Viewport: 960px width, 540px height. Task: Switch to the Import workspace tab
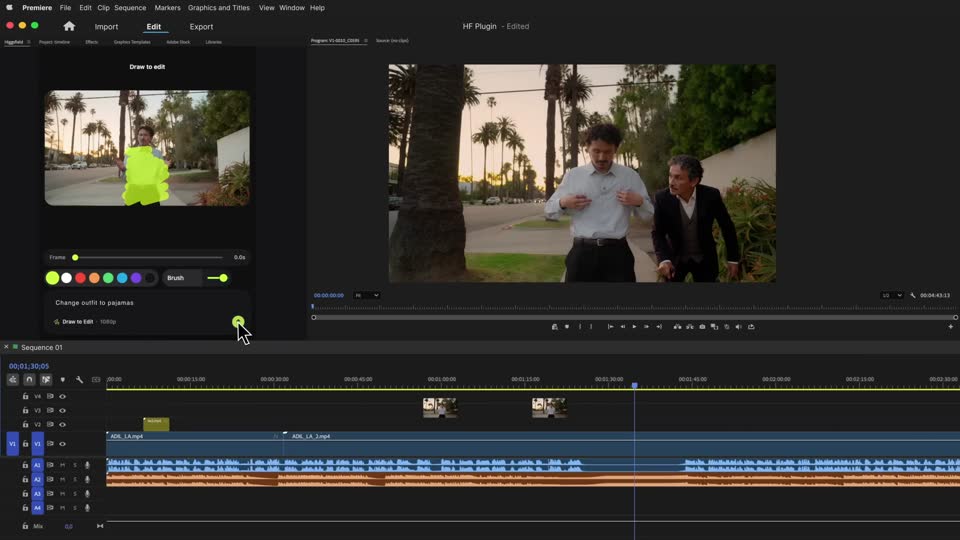[106, 27]
